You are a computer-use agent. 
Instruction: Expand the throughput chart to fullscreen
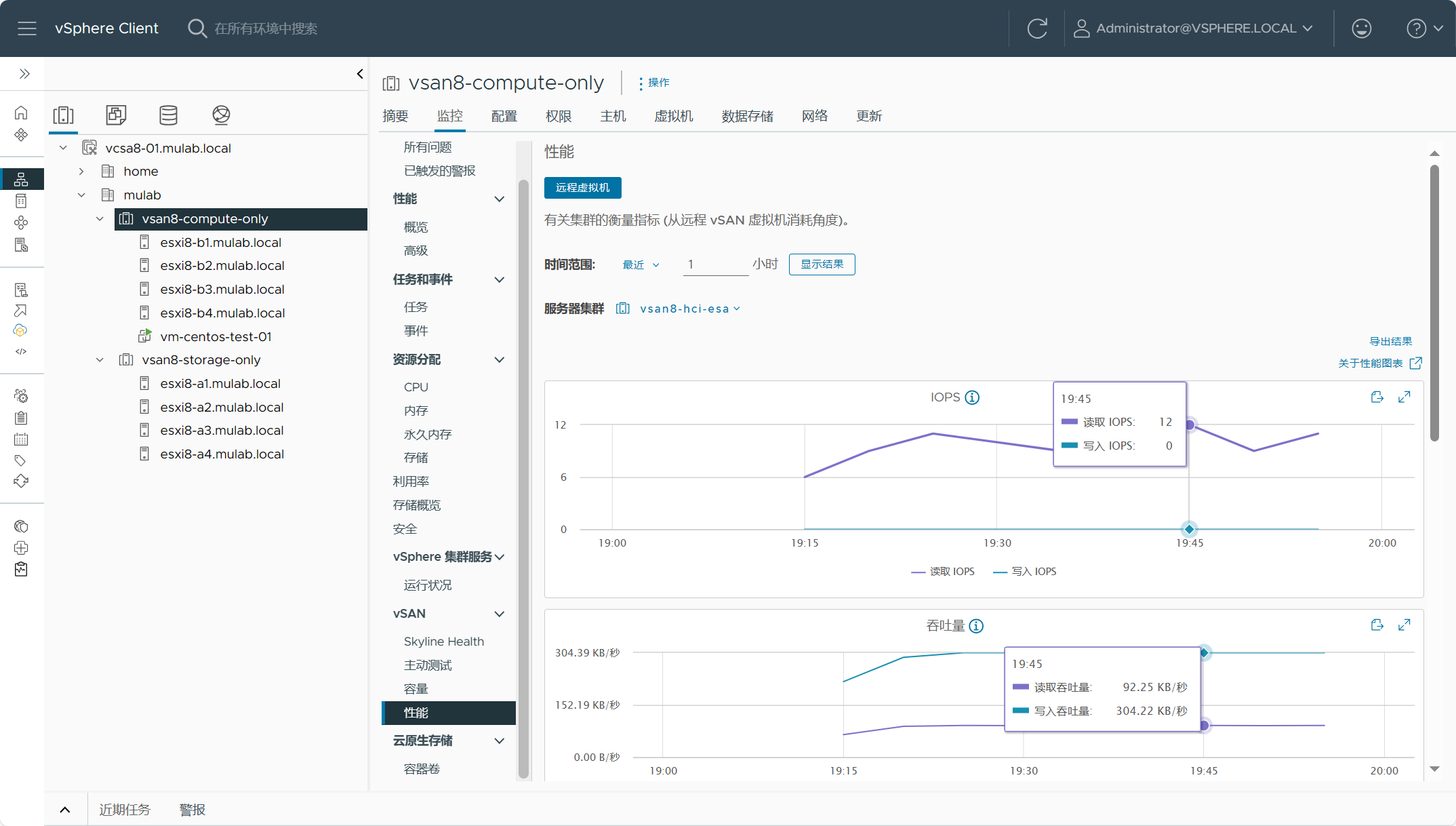(1404, 625)
